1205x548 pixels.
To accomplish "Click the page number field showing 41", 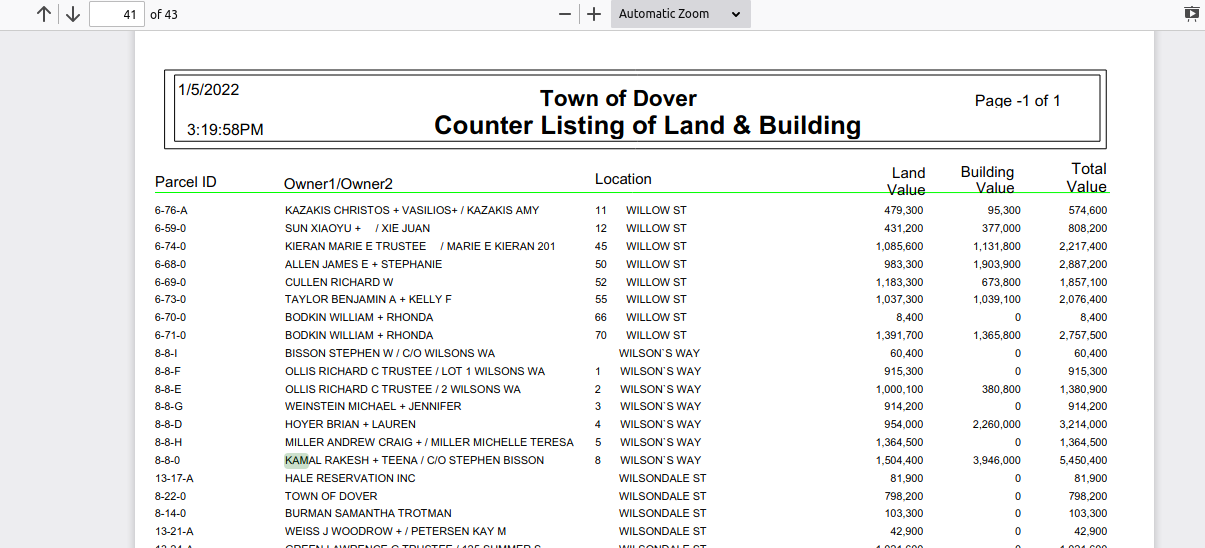I will coord(116,14).
